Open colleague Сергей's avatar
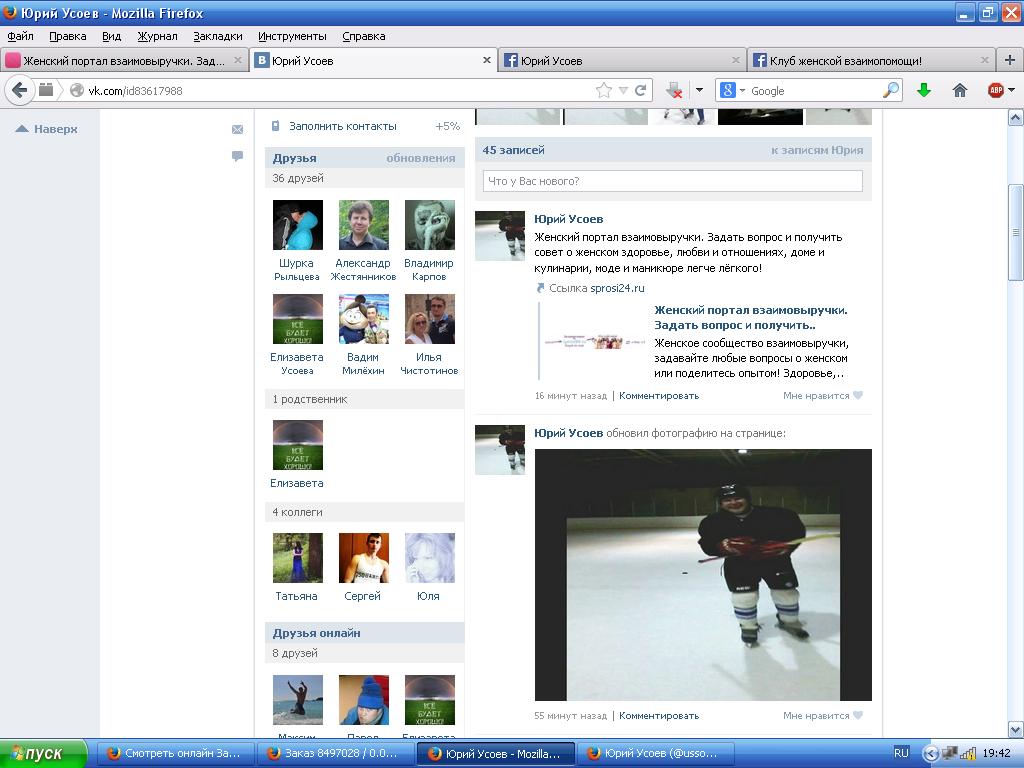Screen dimensions: 1024x768 [x=364, y=558]
